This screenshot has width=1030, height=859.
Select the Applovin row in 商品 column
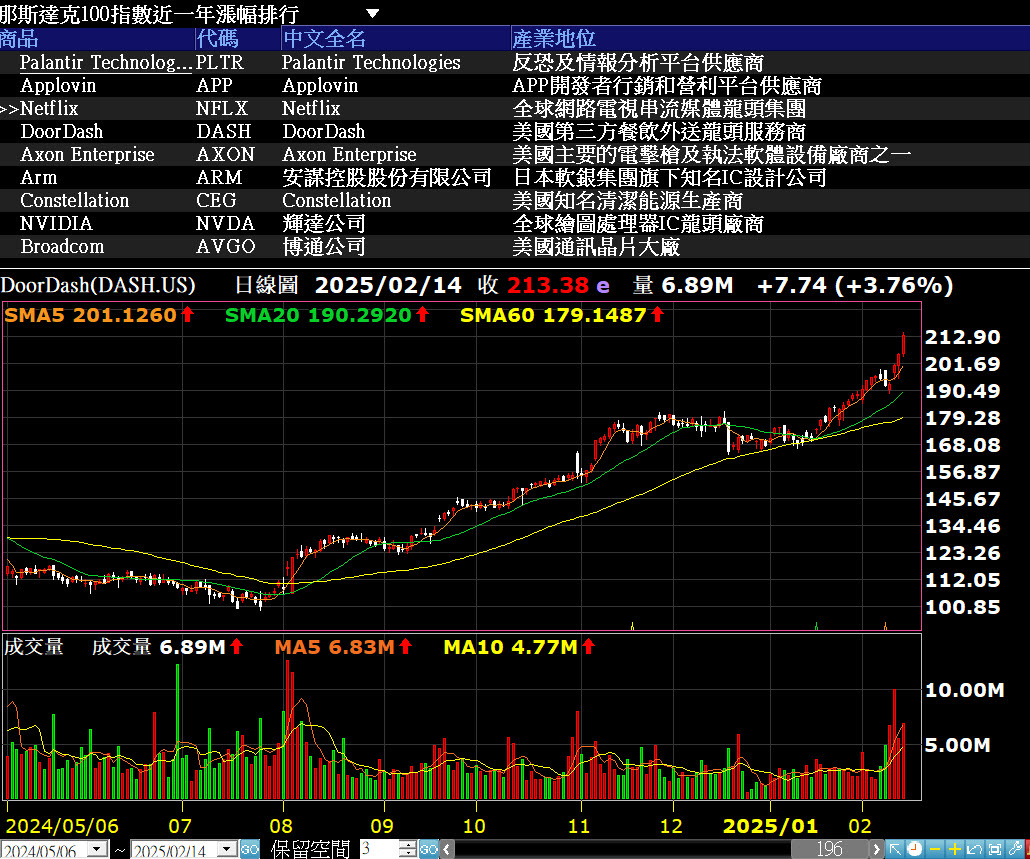58,85
